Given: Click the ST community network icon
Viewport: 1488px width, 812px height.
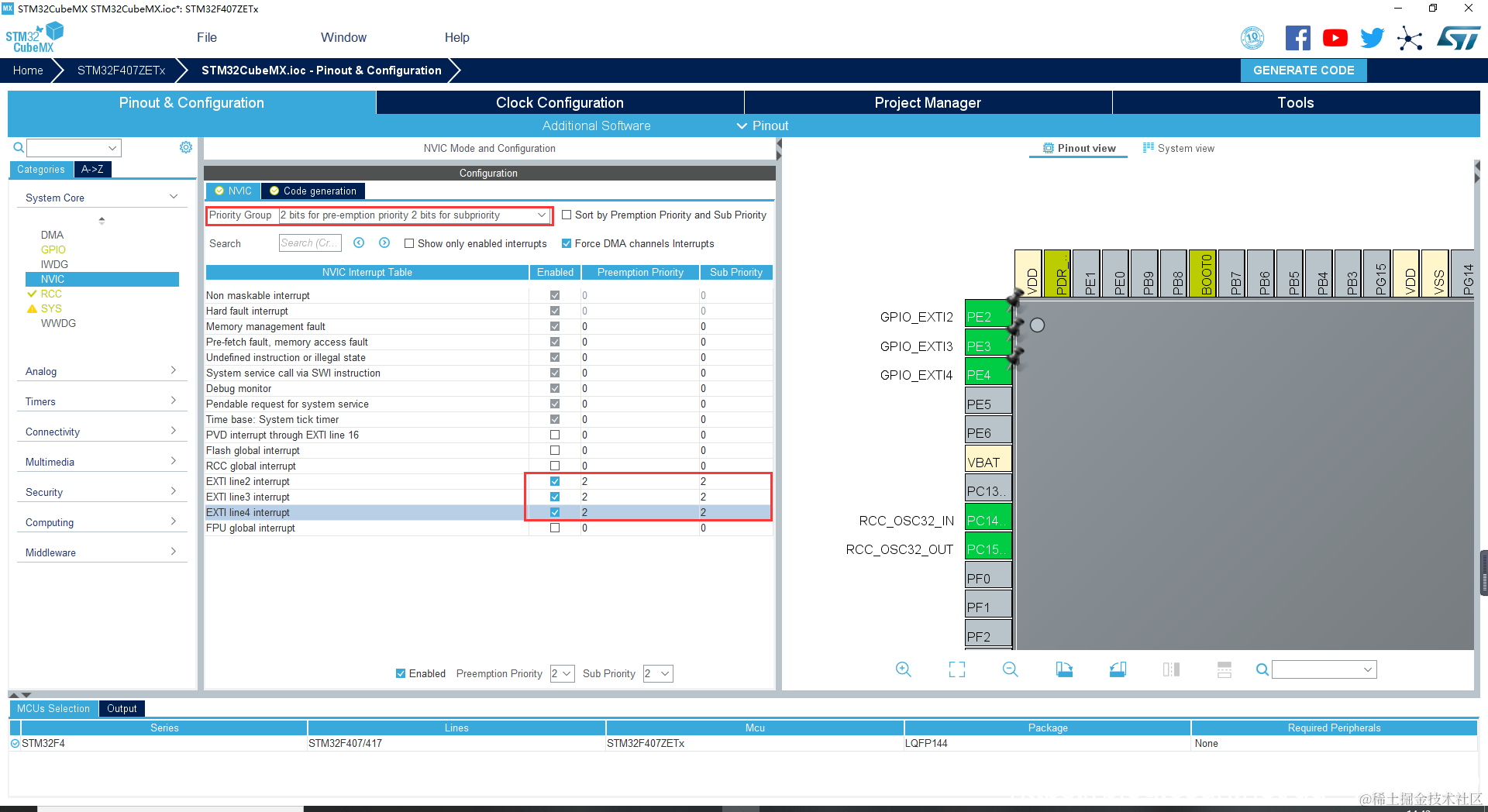Looking at the screenshot, I should pos(1410,38).
